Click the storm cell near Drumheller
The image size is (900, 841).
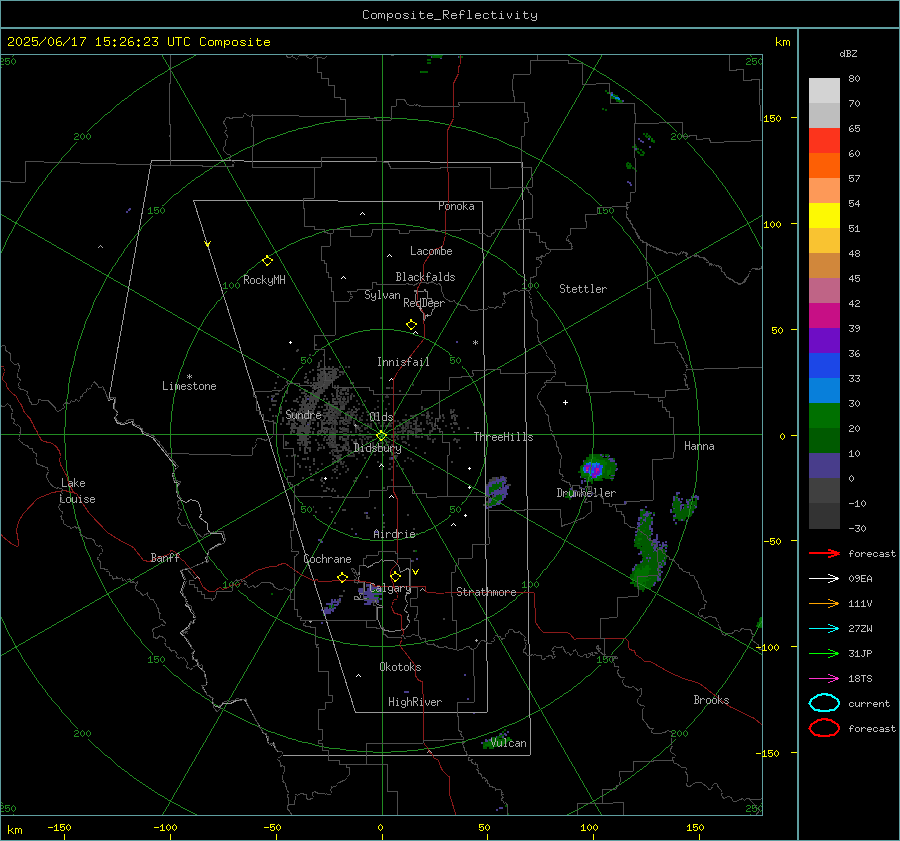coord(597,468)
